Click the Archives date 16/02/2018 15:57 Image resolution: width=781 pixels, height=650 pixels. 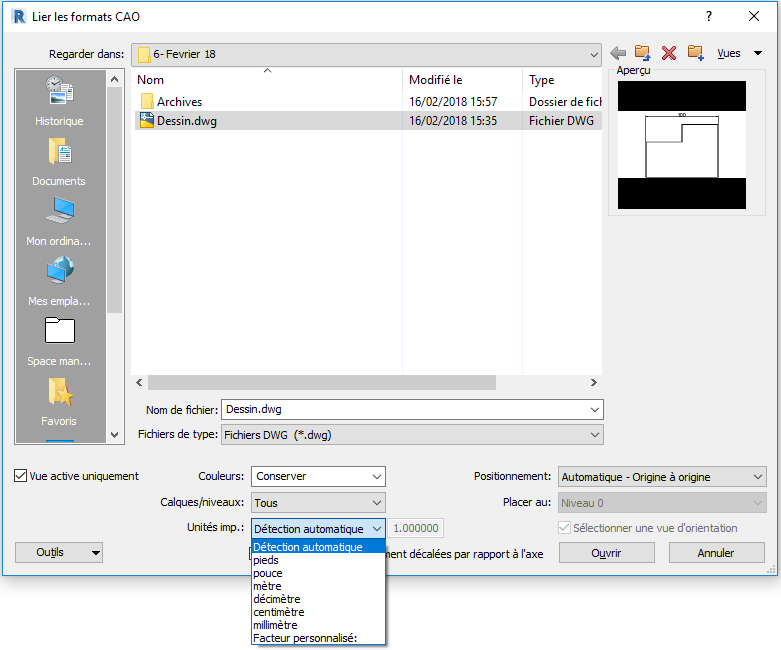click(x=453, y=102)
